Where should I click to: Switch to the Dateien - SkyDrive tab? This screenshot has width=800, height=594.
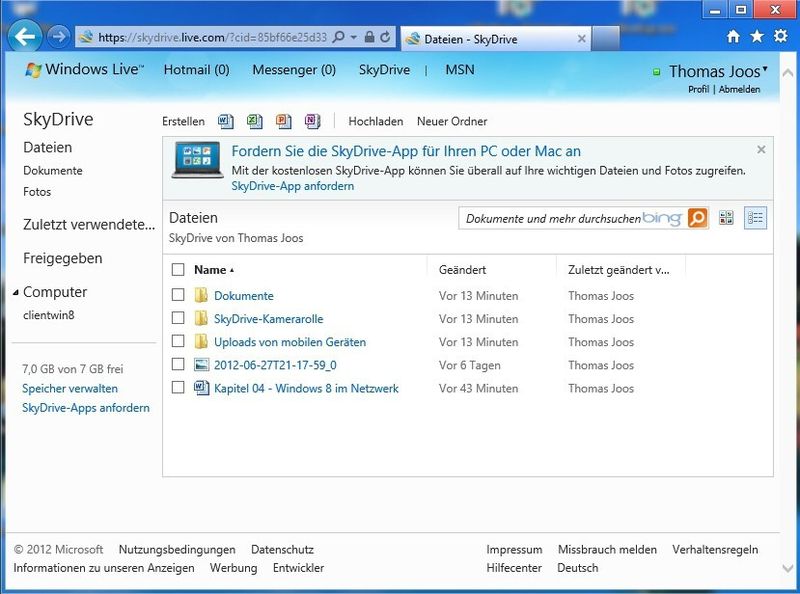470,39
